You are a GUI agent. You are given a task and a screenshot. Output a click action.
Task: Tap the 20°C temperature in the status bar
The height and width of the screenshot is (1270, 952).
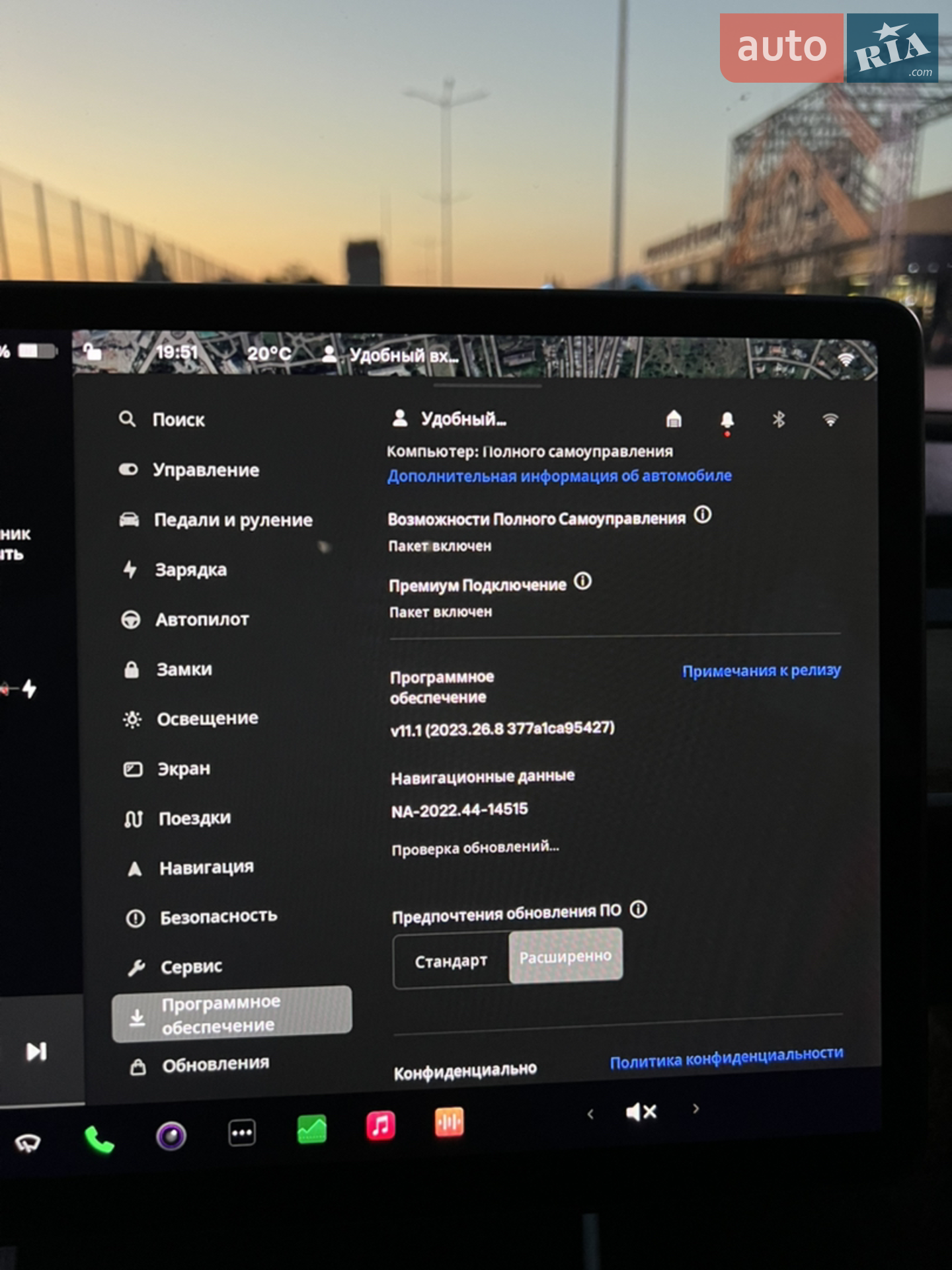(269, 353)
